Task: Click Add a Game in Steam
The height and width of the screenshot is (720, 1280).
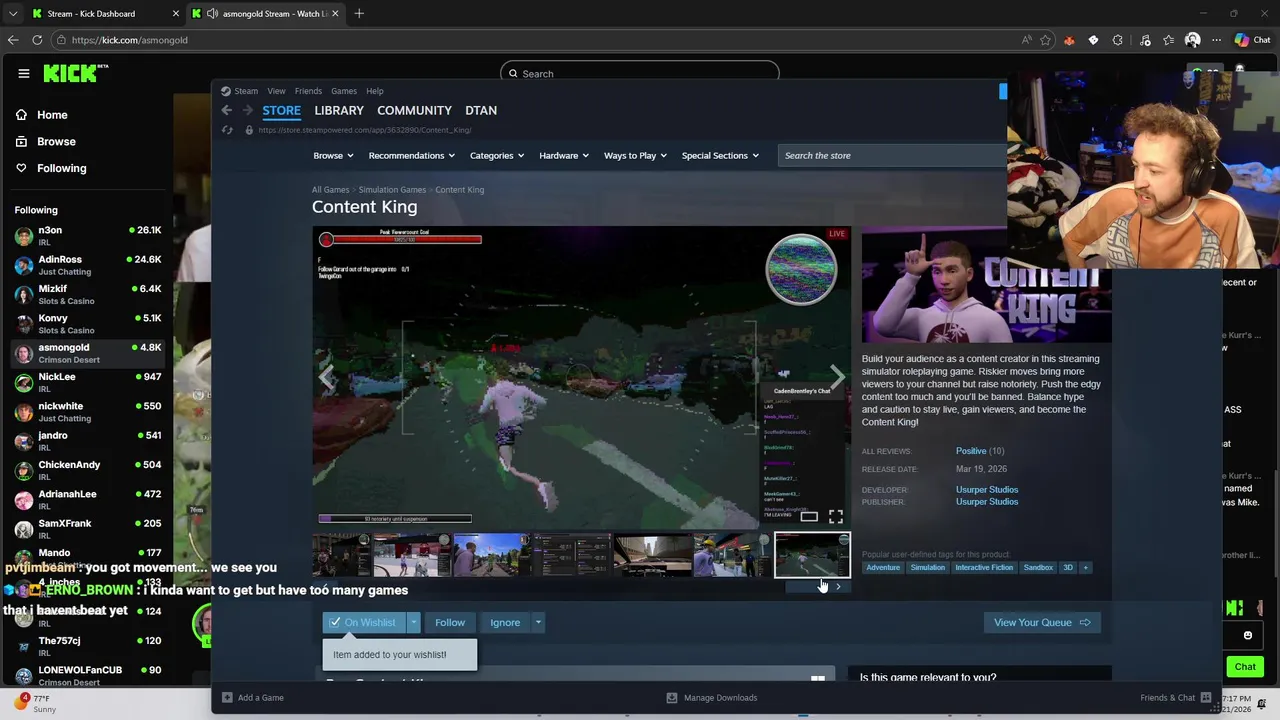Action: pos(252,697)
